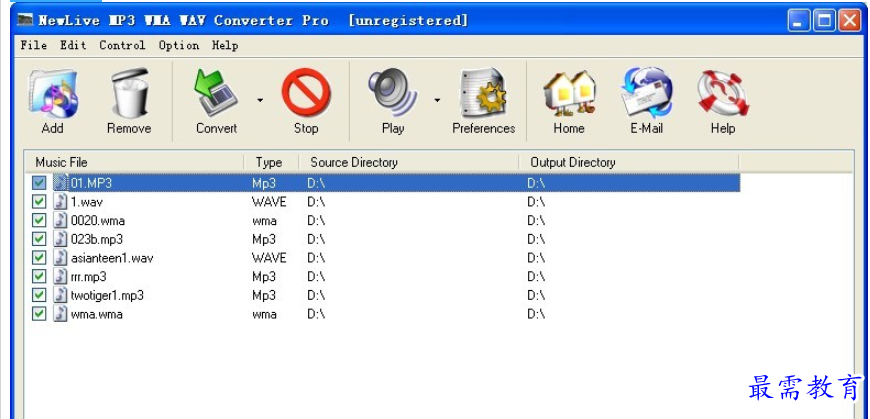Viewport: 870px width, 419px height.
Task: Expand the Convert dropdown arrow
Action: click(x=260, y=100)
